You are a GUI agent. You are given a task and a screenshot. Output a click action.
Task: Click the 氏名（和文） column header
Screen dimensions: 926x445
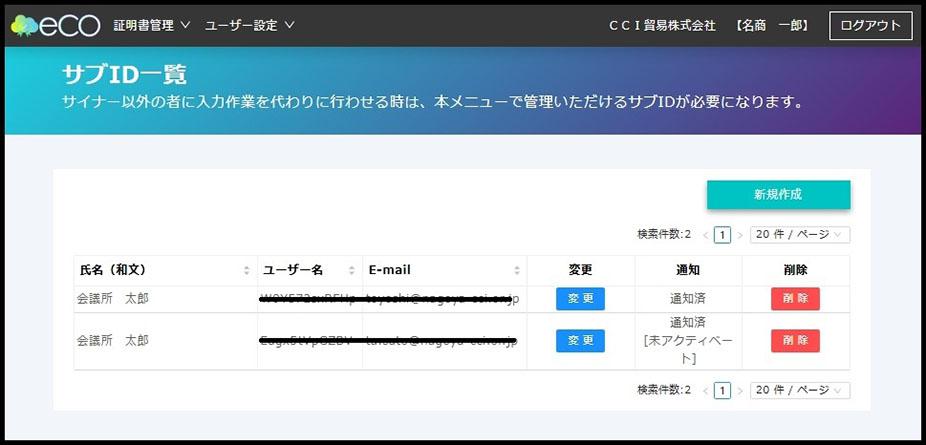(x=165, y=270)
